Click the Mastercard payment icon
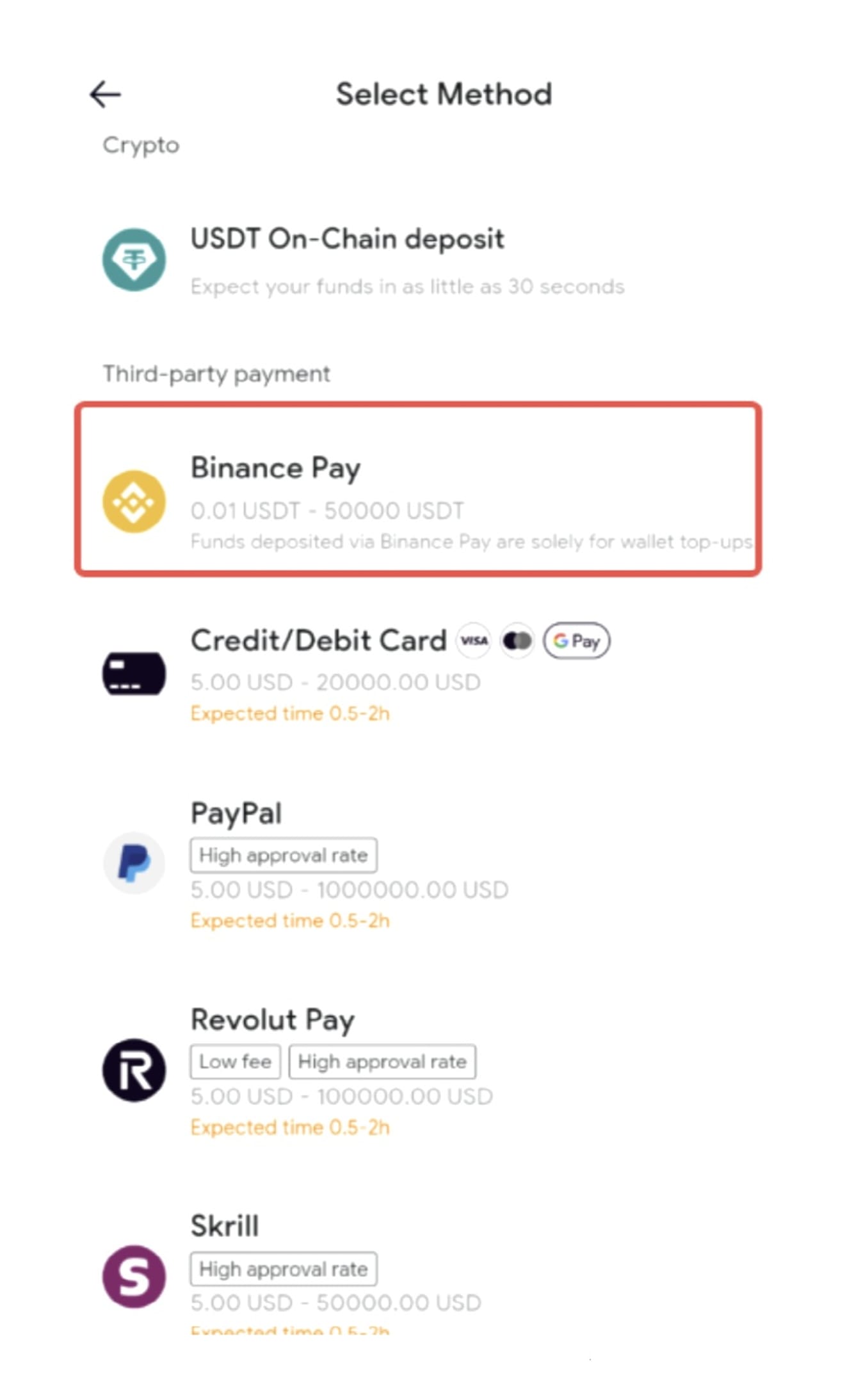Screen dimensions: 845x1400 [x=517, y=640]
